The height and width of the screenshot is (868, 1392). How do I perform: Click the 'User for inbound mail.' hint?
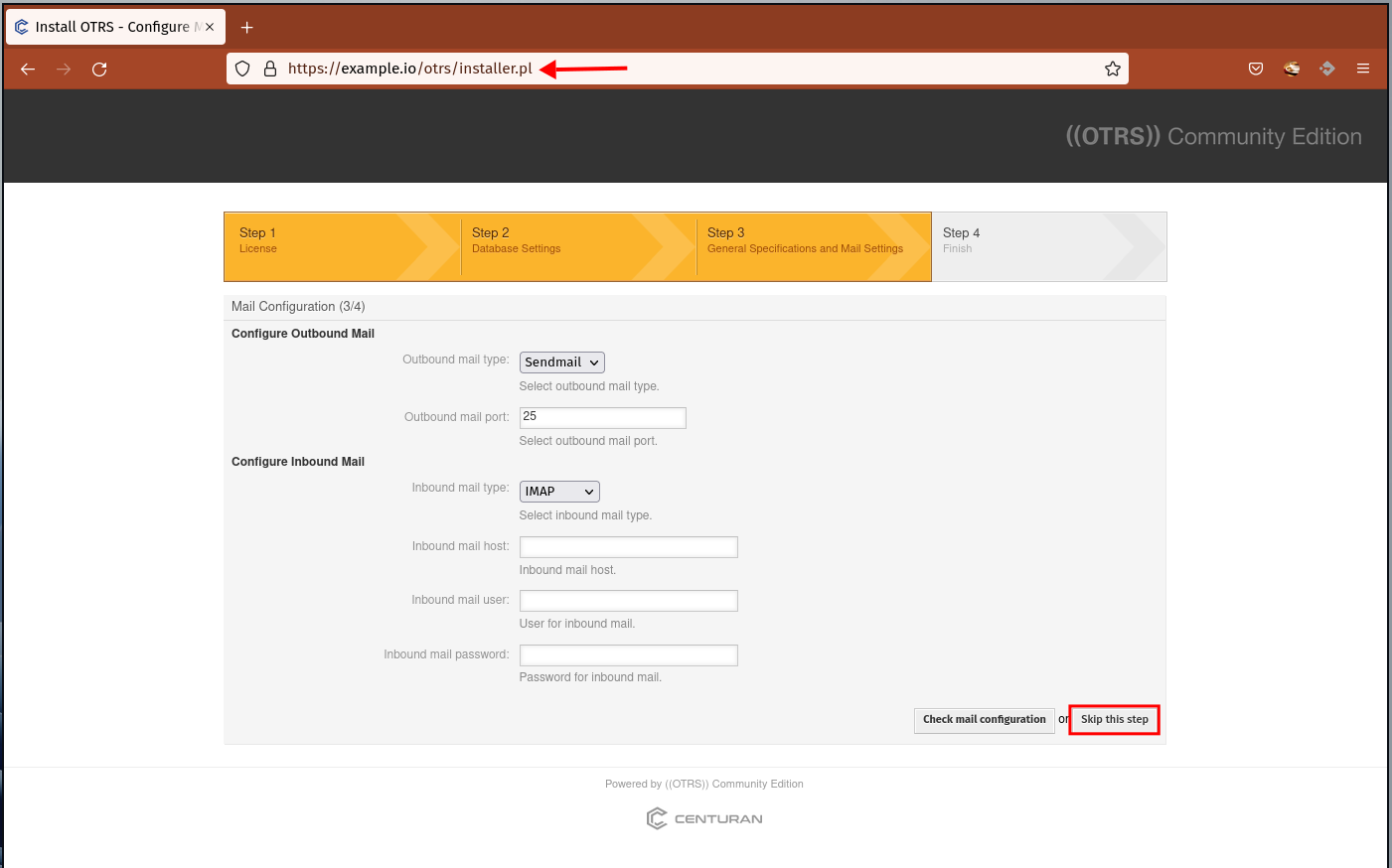click(577, 624)
